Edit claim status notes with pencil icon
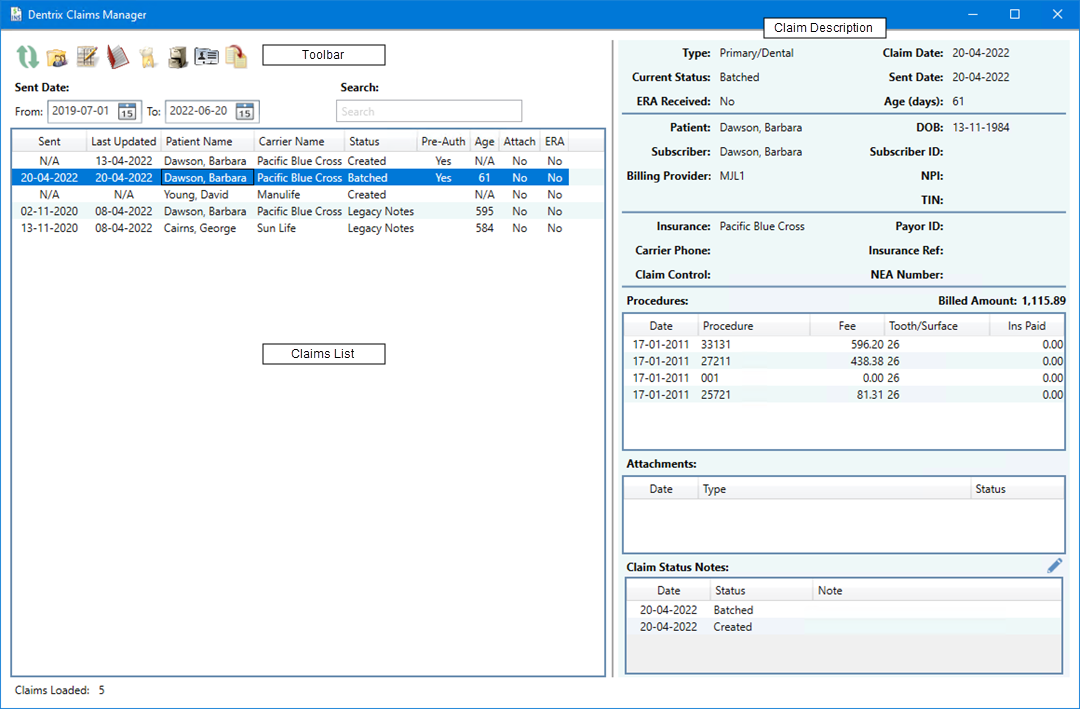 pyautogui.click(x=1054, y=566)
